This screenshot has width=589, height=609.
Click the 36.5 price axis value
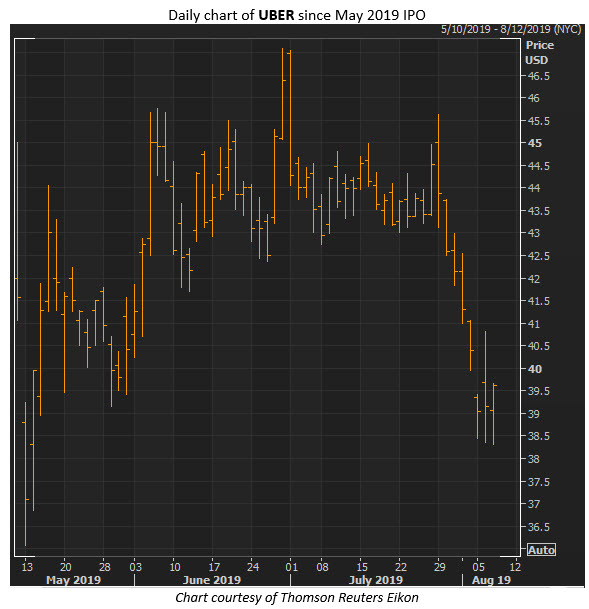click(539, 527)
